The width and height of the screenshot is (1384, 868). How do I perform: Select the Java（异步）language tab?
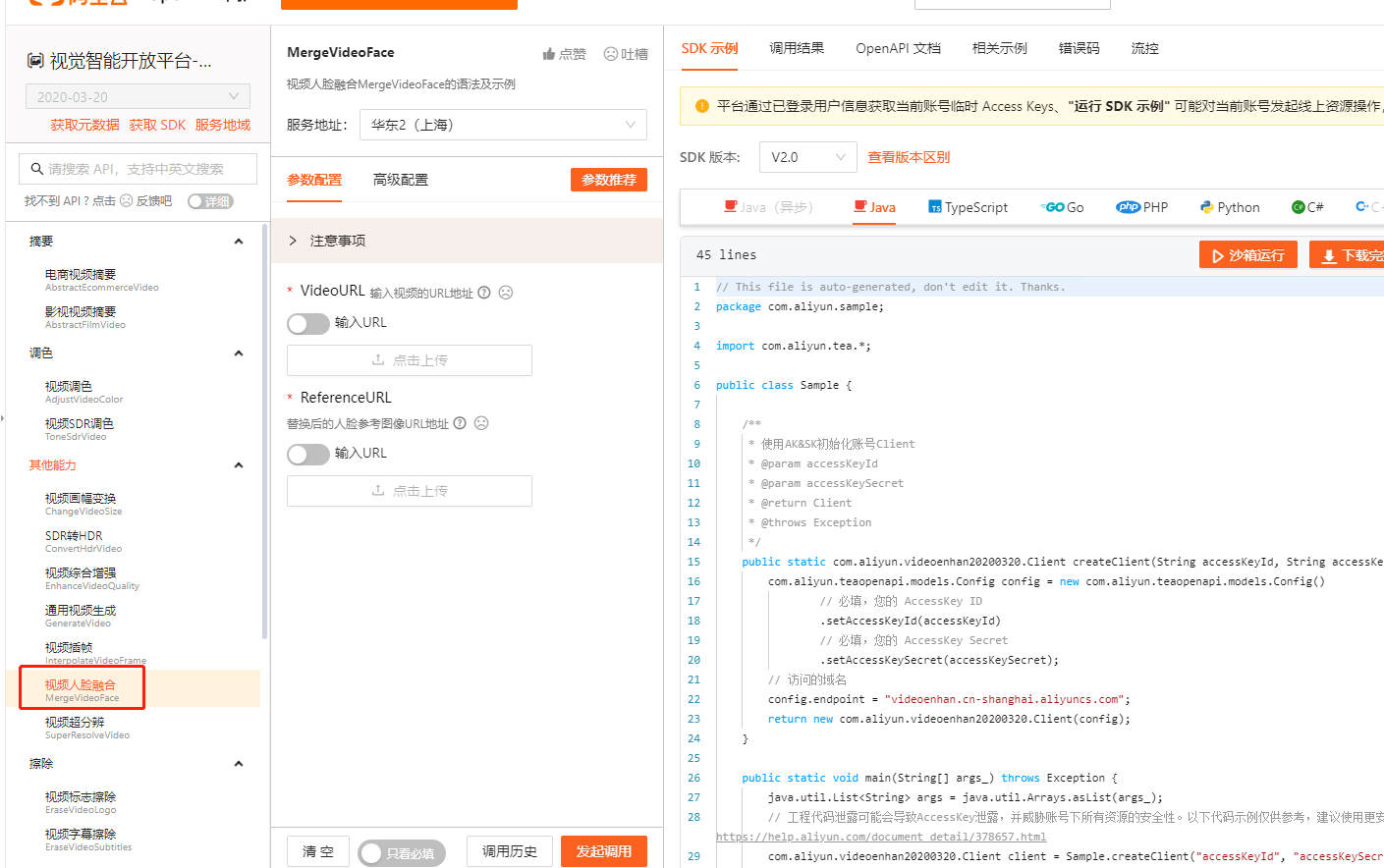pos(768,207)
